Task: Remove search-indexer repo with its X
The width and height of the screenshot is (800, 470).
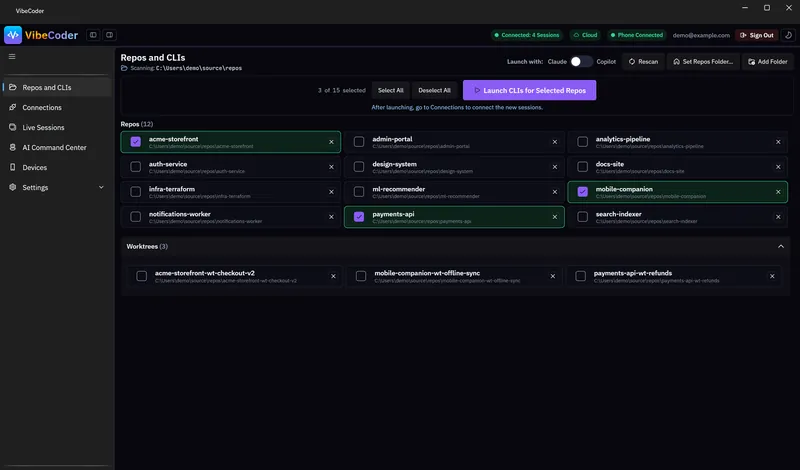Action: (778, 217)
